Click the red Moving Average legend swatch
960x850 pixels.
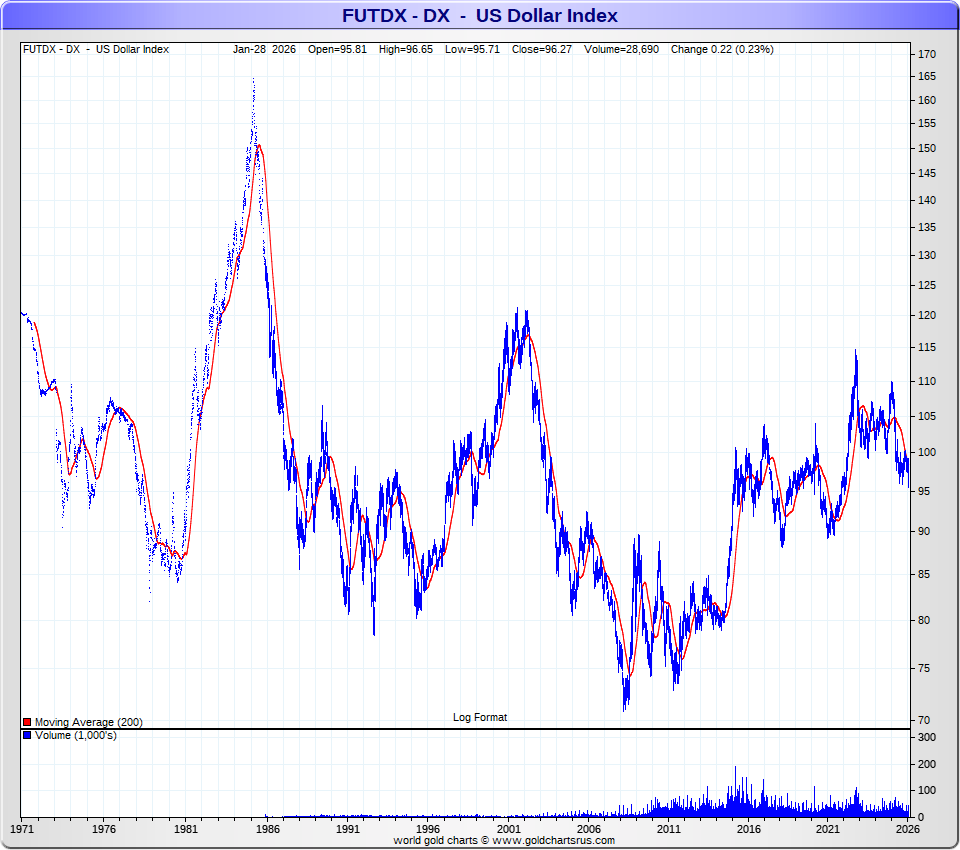click(27, 722)
